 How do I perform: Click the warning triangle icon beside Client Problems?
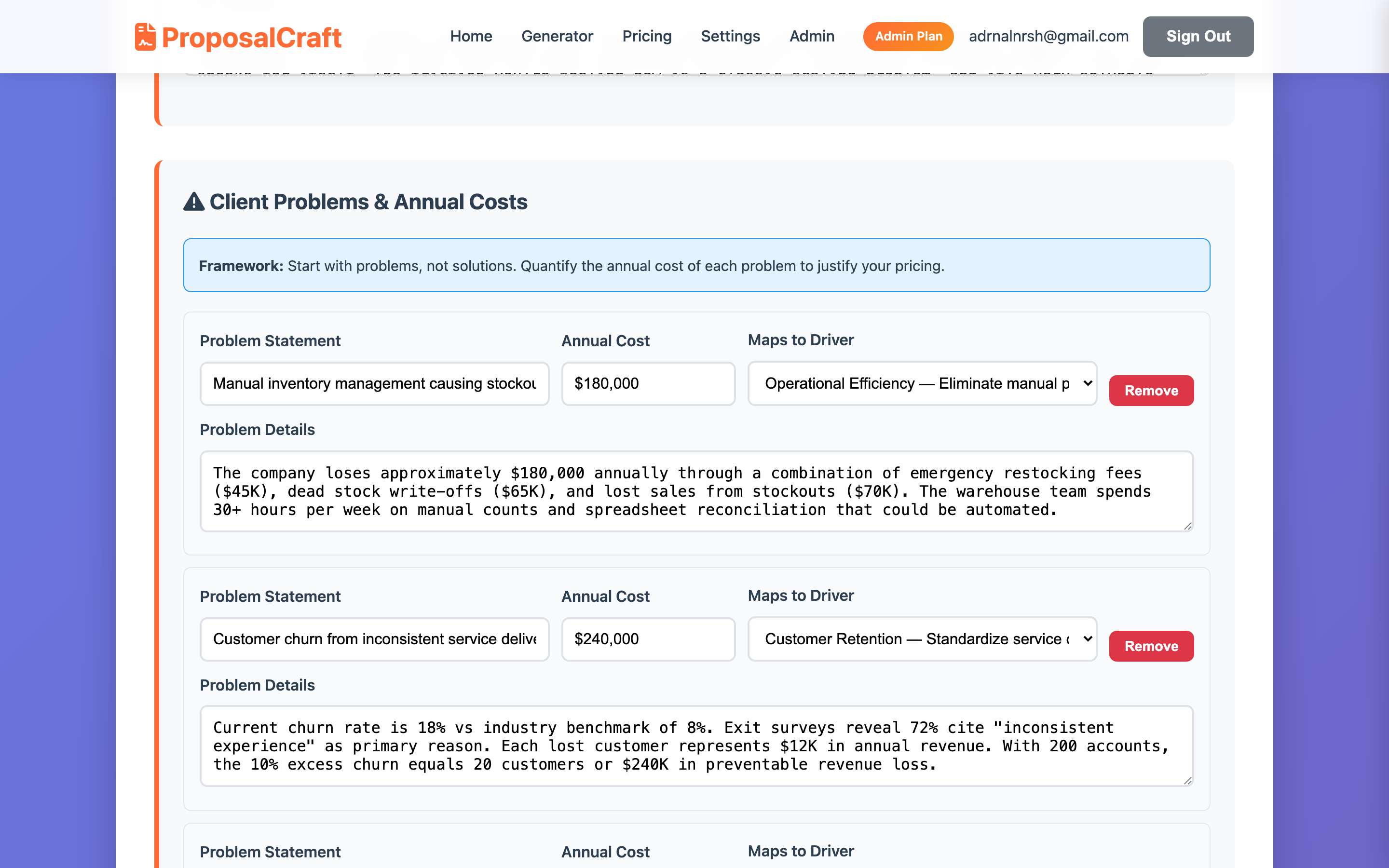[x=194, y=202]
